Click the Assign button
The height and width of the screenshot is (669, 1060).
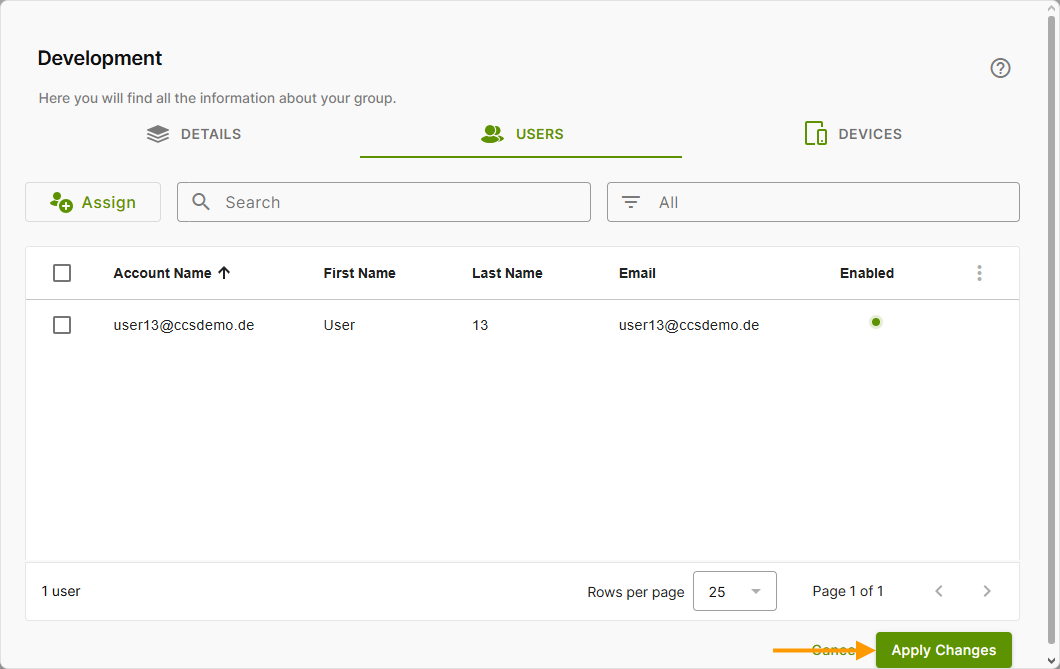tap(93, 202)
